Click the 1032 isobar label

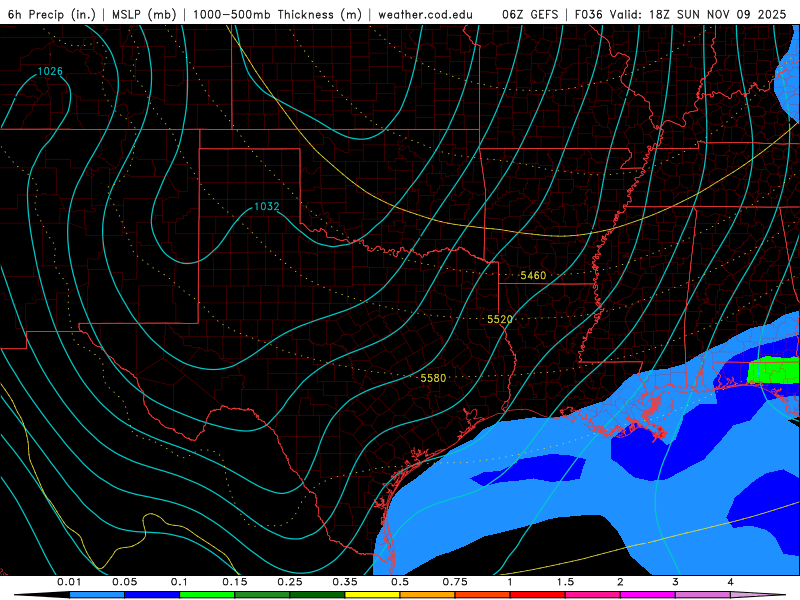pyautogui.click(x=267, y=206)
